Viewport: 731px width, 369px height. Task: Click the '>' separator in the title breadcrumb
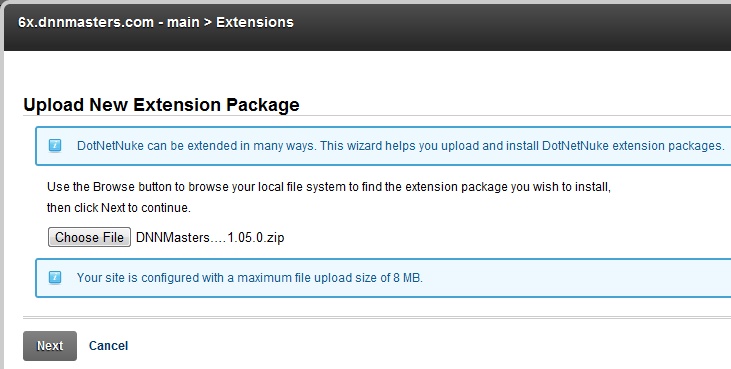point(207,22)
